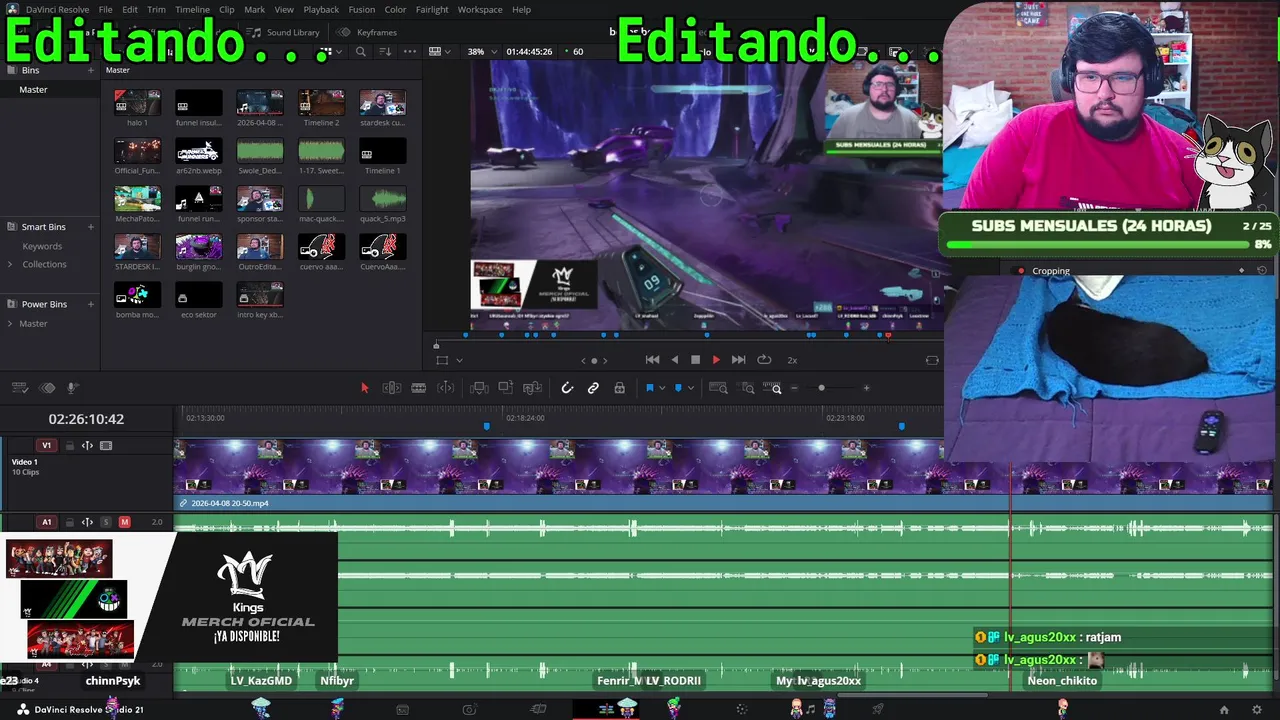Screen dimensions: 1280x720
Task: Open the Edit menu
Action: click(x=130, y=10)
